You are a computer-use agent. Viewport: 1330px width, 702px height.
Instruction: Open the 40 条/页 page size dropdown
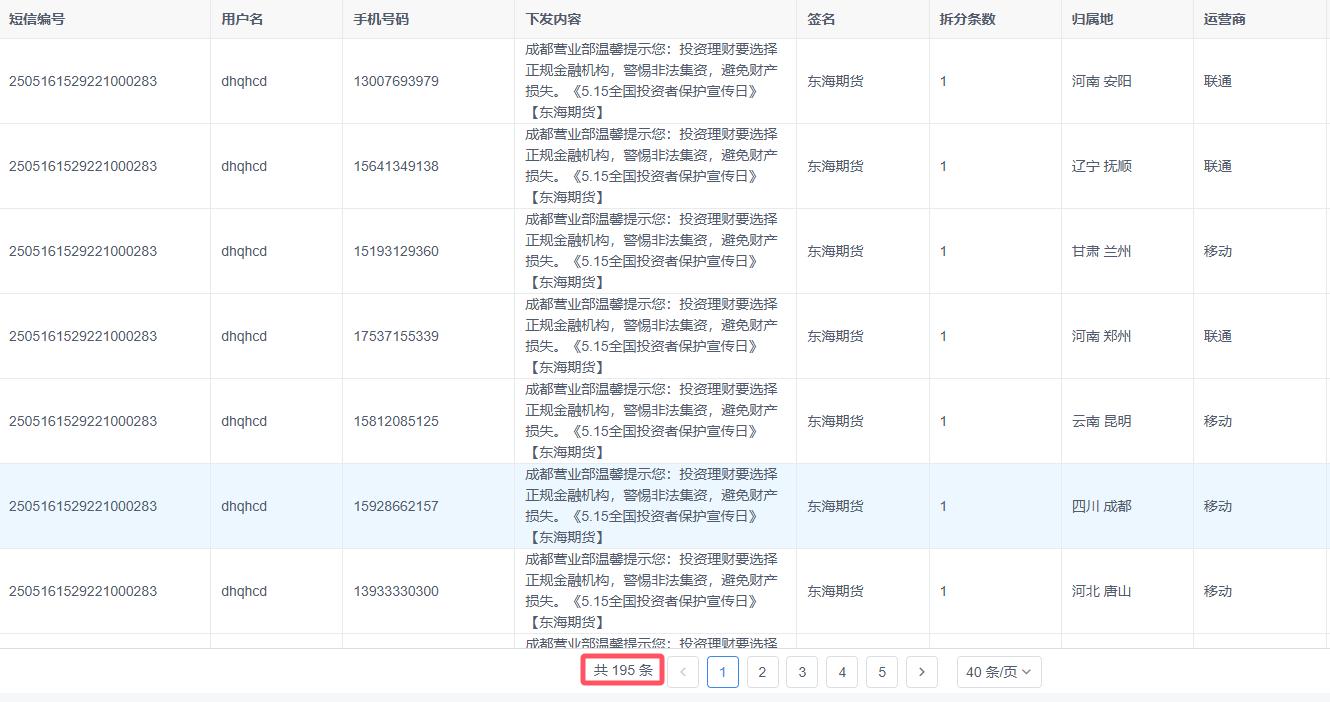[998, 672]
